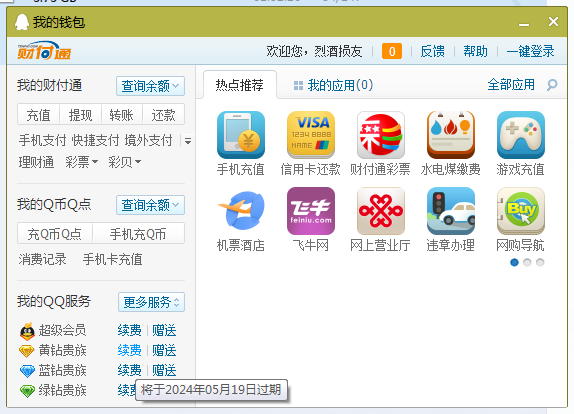Open 理财通 link

point(36,162)
